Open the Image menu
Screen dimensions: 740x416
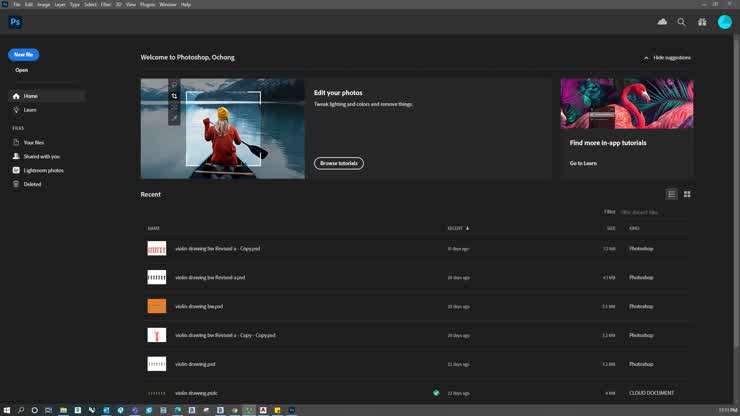(x=43, y=4)
